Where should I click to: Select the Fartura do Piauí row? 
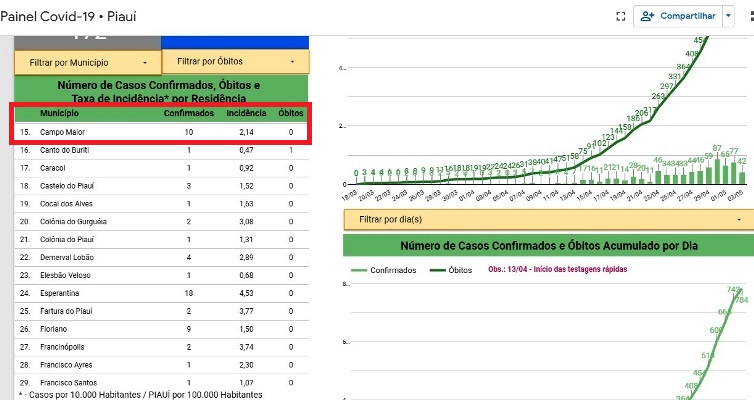pyautogui.click(x=162, y=311)
